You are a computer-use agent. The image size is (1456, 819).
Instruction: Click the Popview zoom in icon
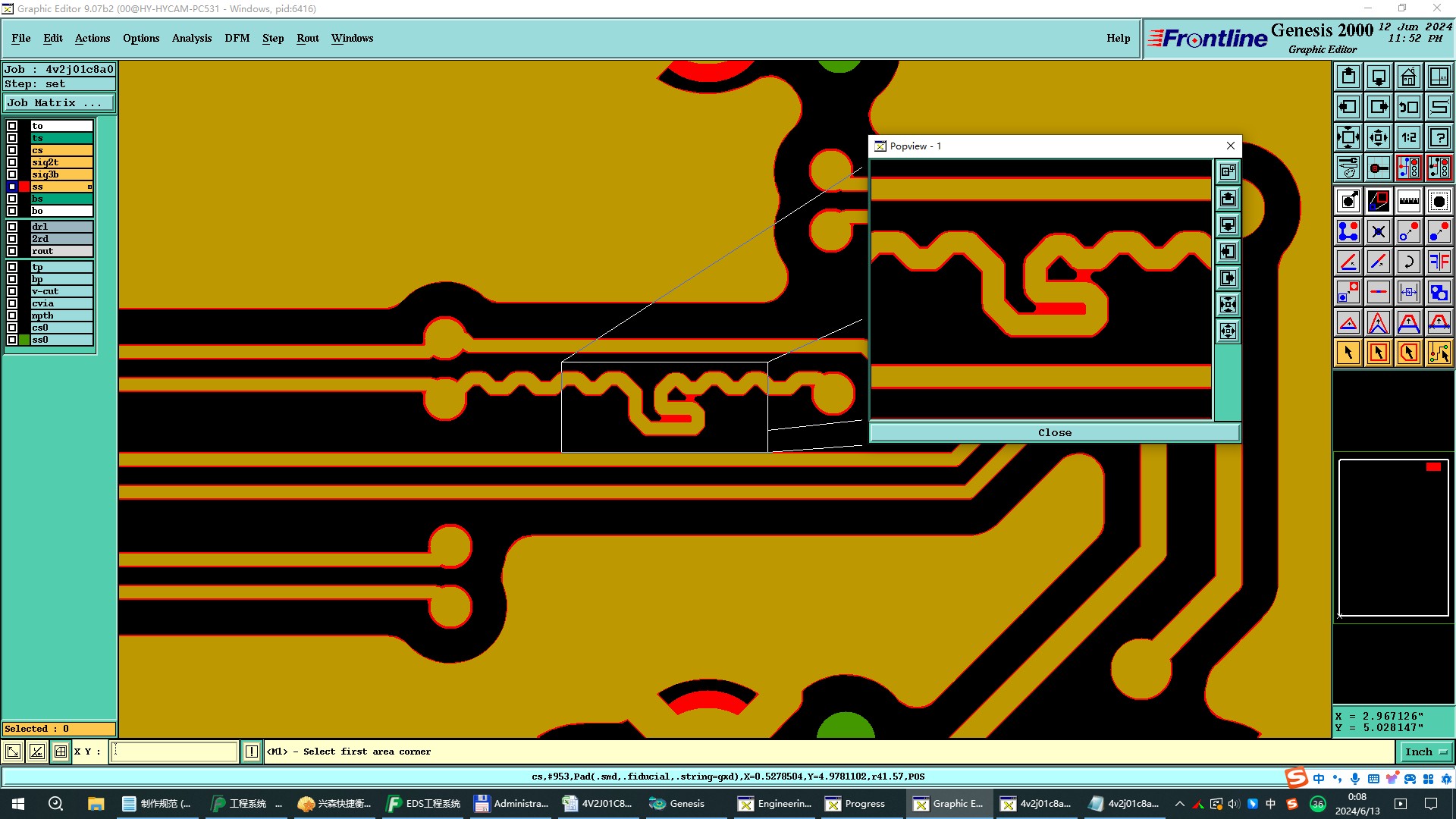click(x=1228, y=305)
